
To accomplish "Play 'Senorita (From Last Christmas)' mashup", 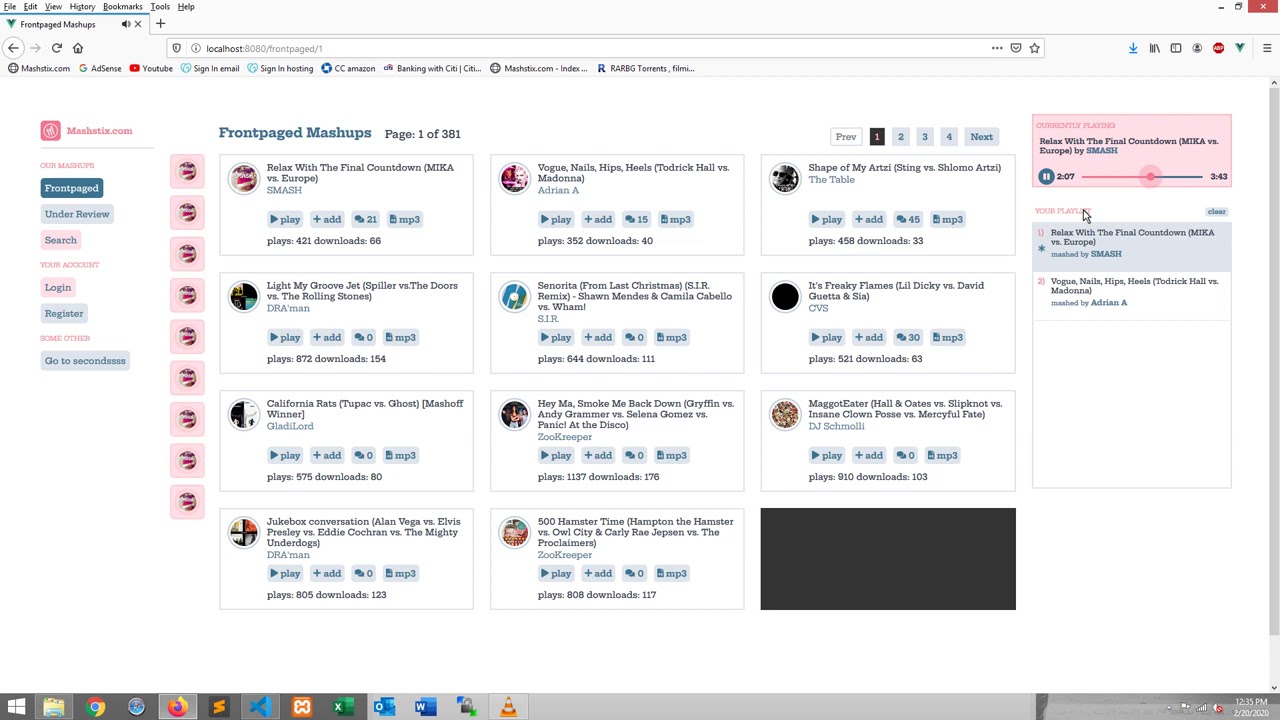I will [556, 338].
